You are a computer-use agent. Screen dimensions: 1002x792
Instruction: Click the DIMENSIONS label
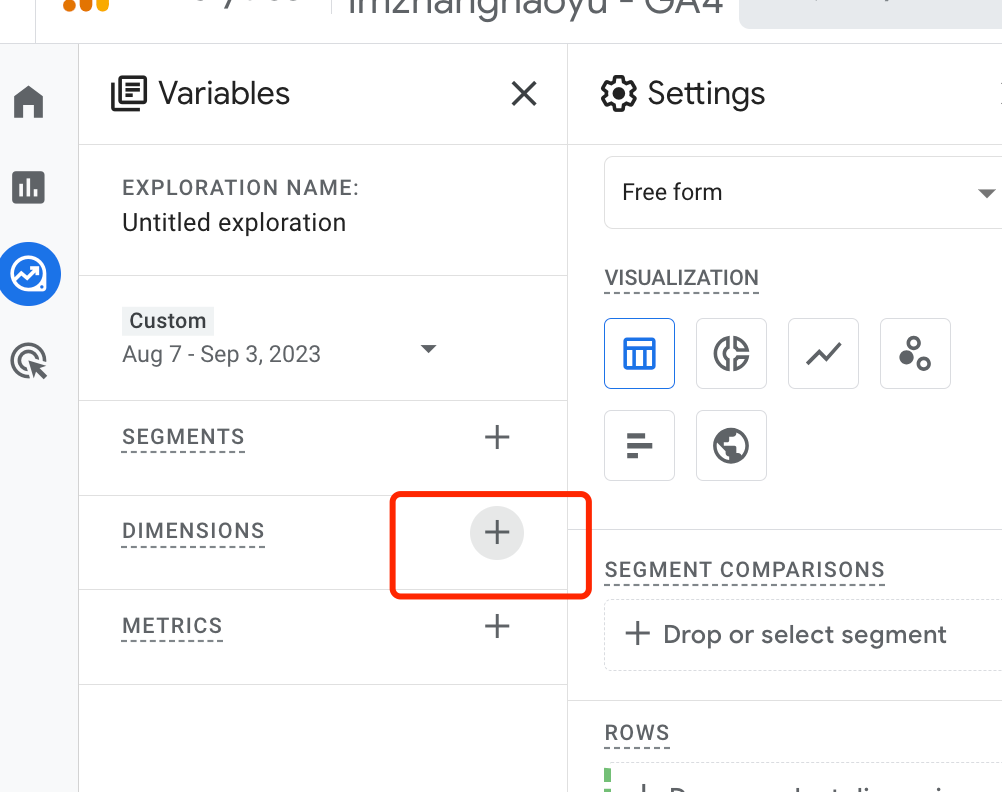click(193, 531)
